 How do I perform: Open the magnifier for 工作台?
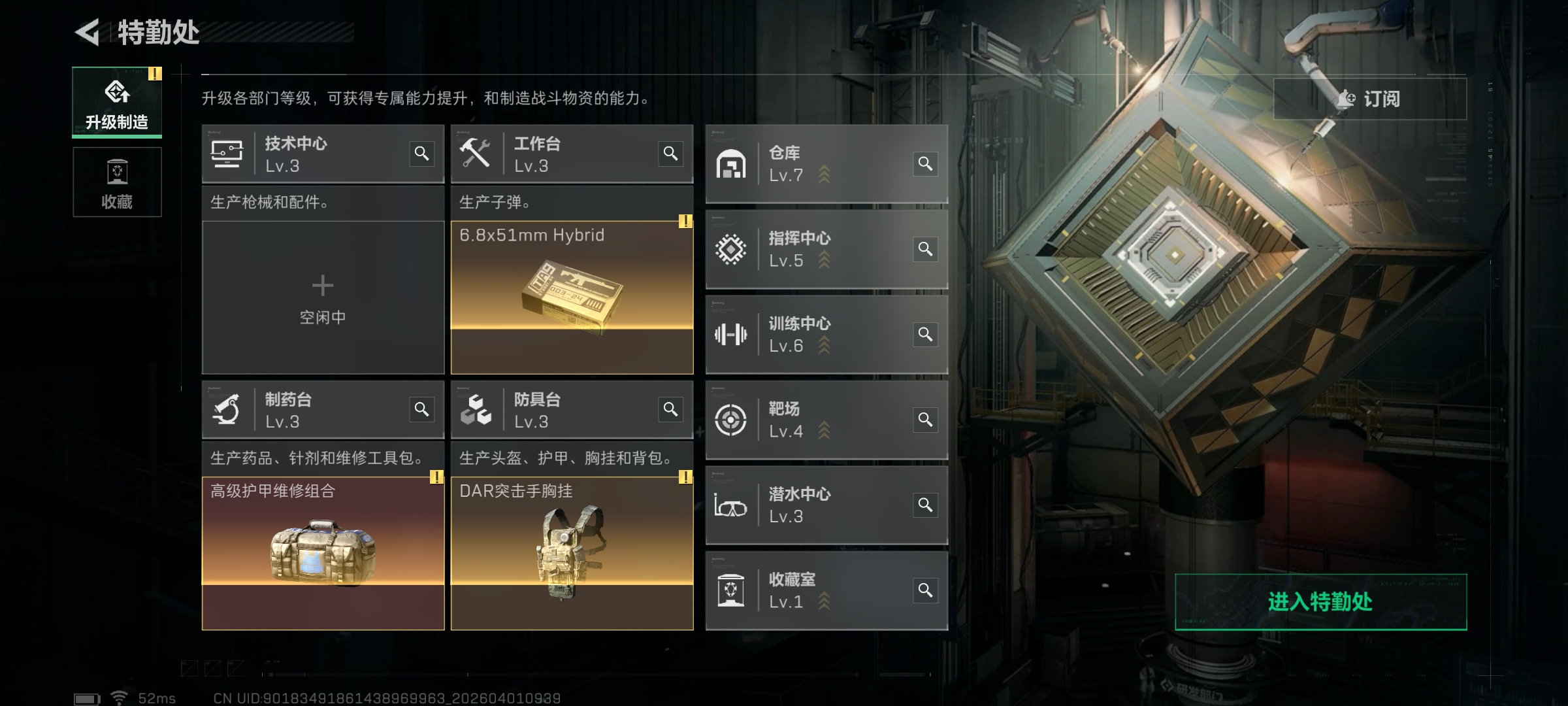click(x=671, y=154)
